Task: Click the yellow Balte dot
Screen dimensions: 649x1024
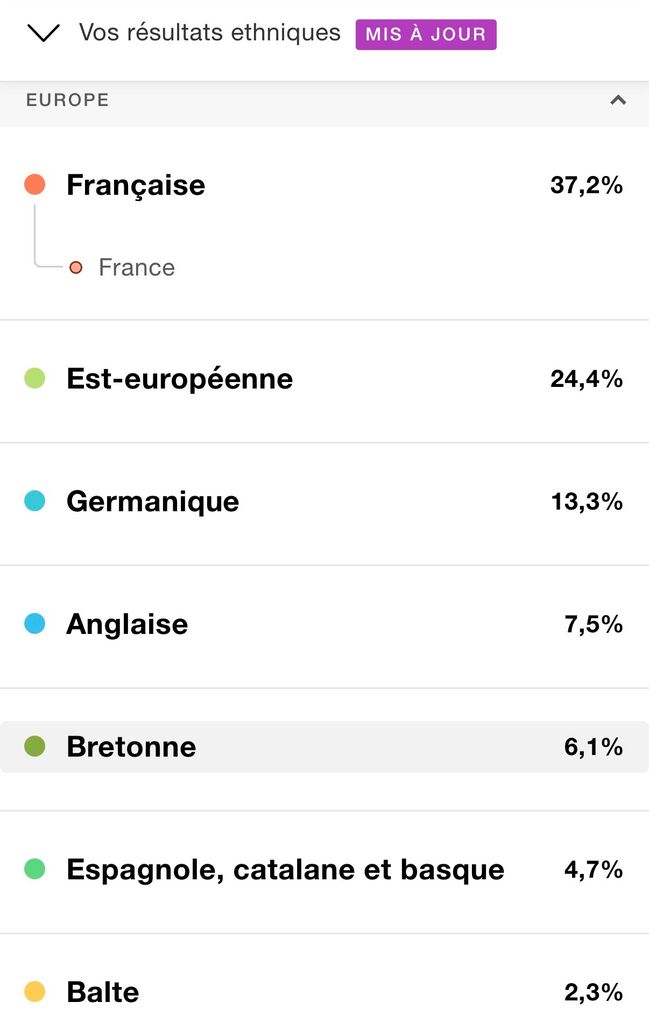Action: [x=35, y=991]
